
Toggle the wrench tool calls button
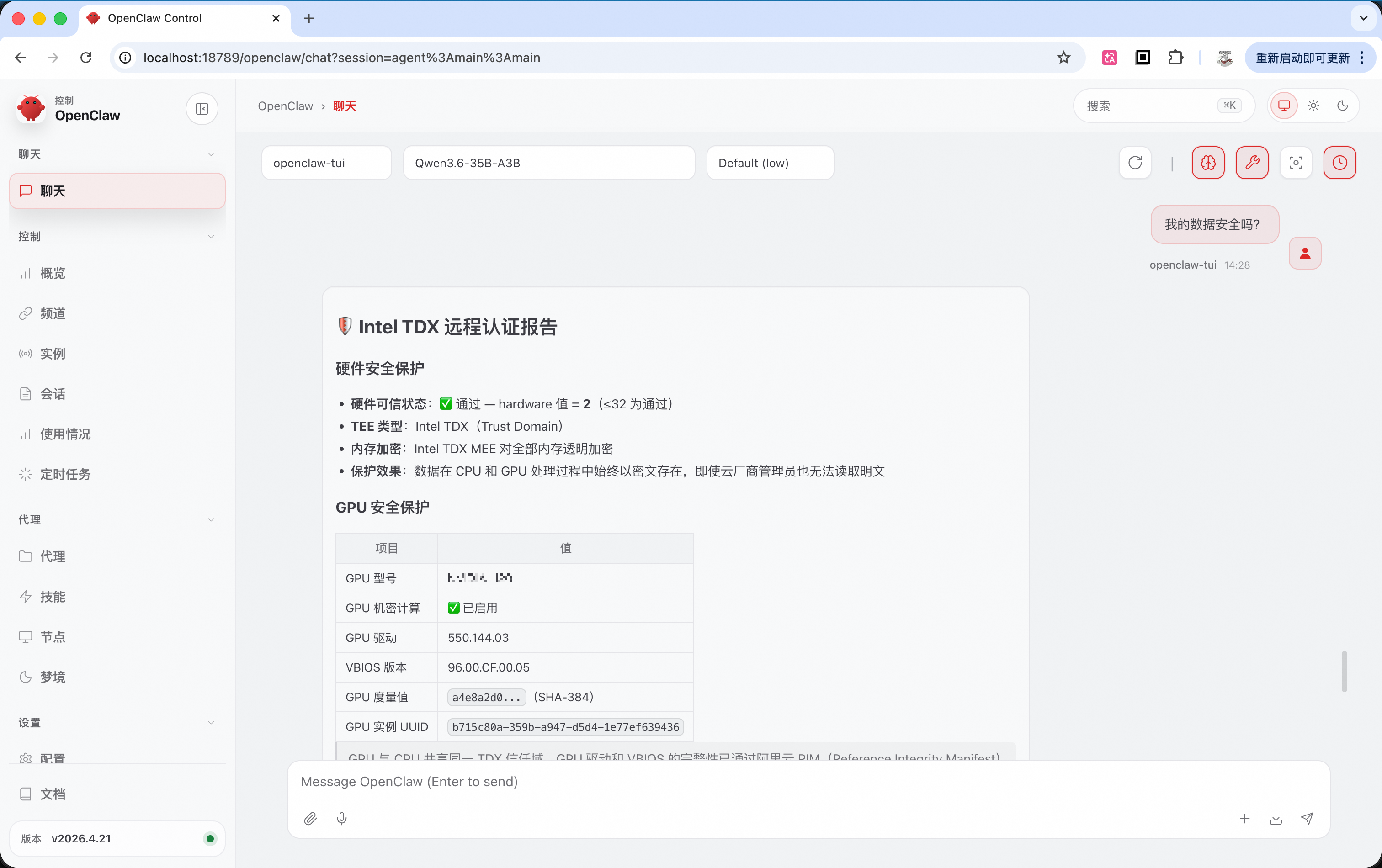coord(1252,163)
